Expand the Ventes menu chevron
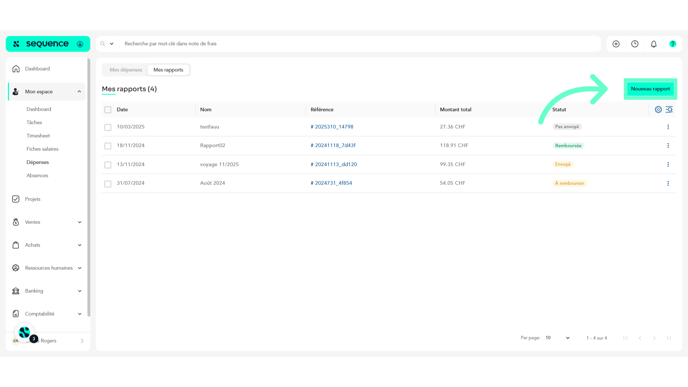688x387 pixels. pos(79,222)
